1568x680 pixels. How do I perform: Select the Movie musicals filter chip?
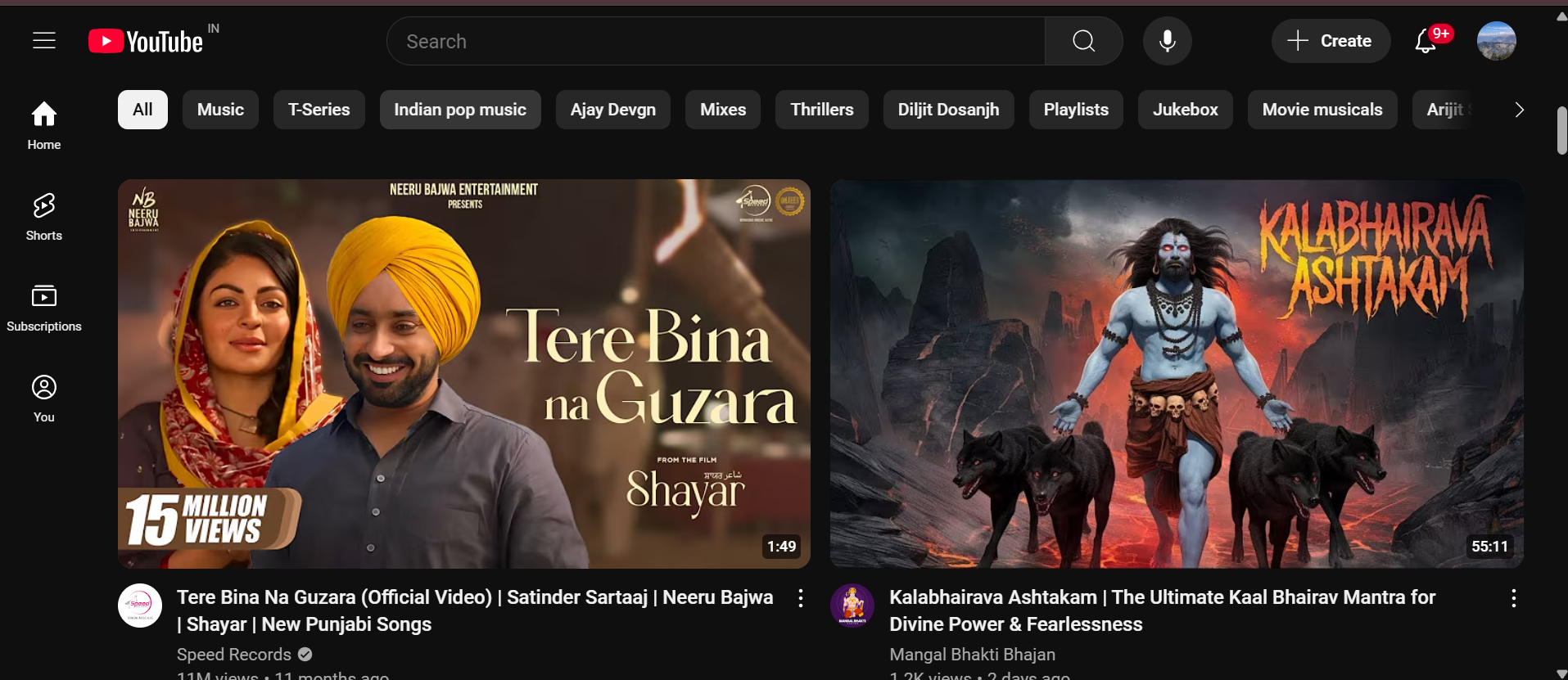[x=1322, y=110]
